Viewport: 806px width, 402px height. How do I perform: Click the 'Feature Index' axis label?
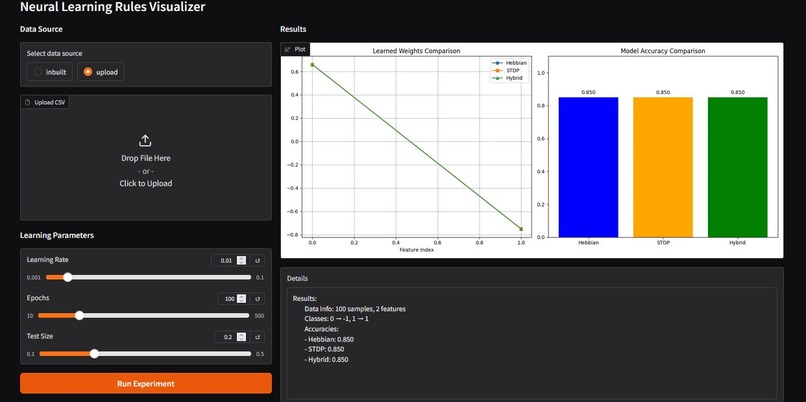pos(416,250)
